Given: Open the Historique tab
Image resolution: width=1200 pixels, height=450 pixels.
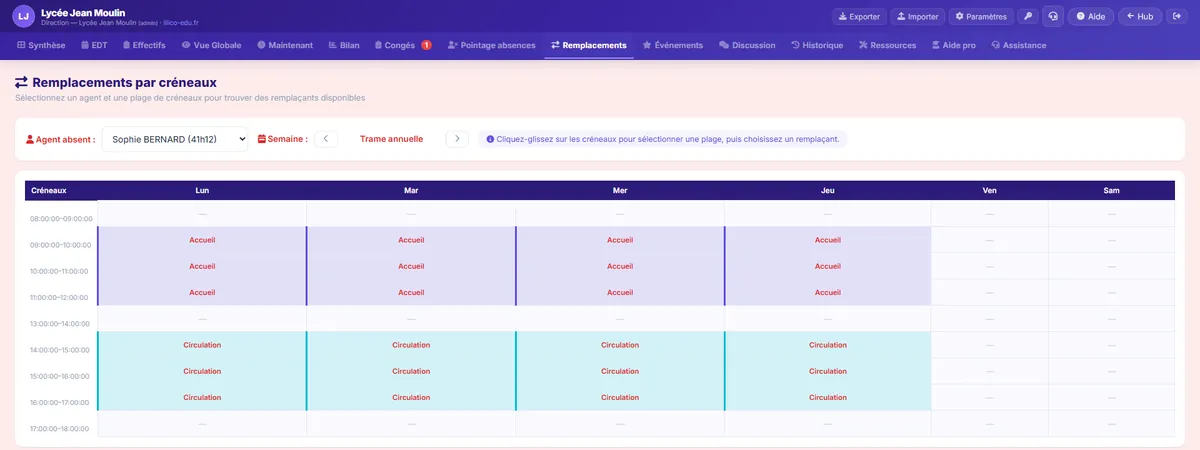Looking at the screenshot, I should click(817, 45).
